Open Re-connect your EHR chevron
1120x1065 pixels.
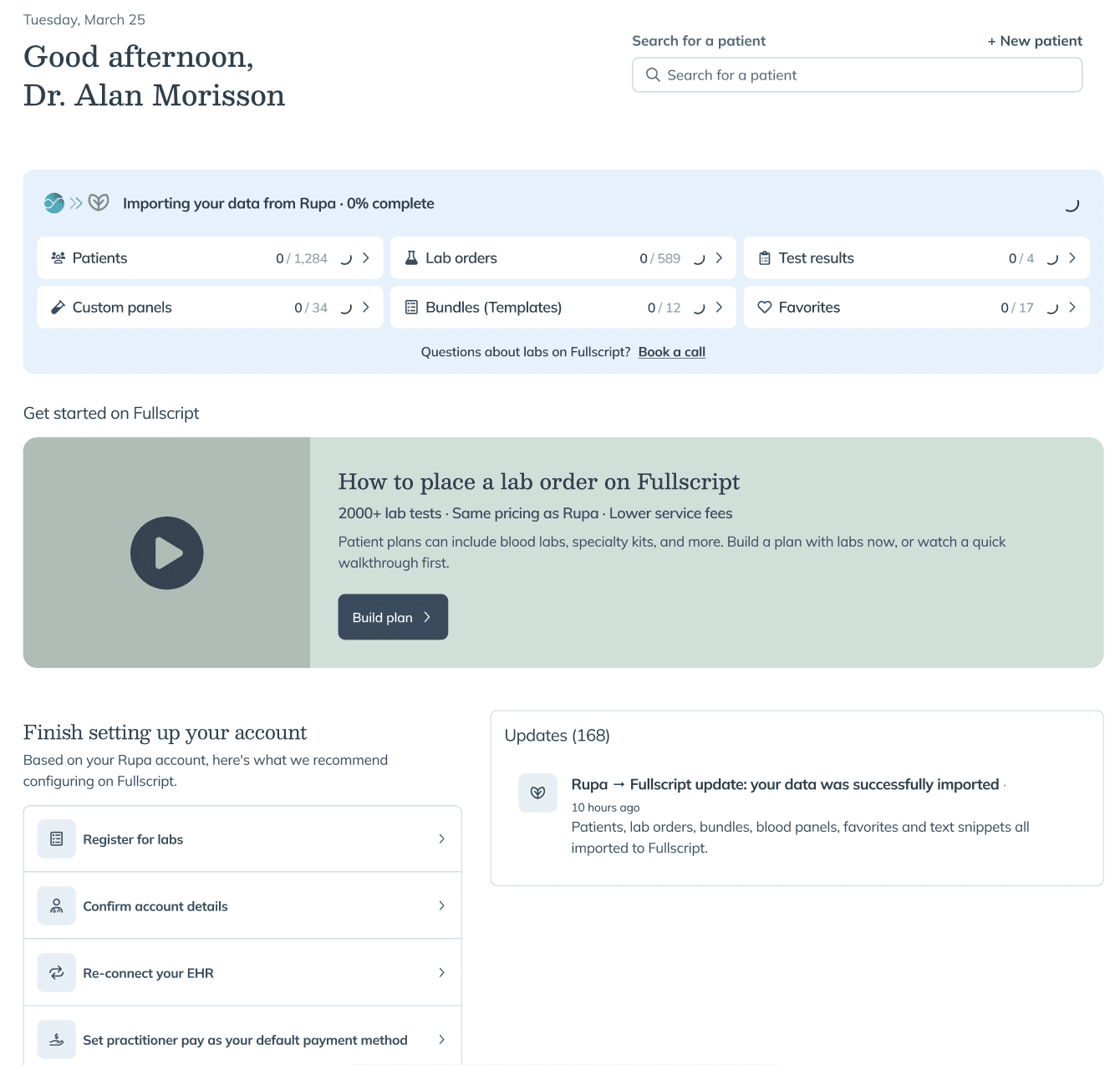click(x=442, y=973)
